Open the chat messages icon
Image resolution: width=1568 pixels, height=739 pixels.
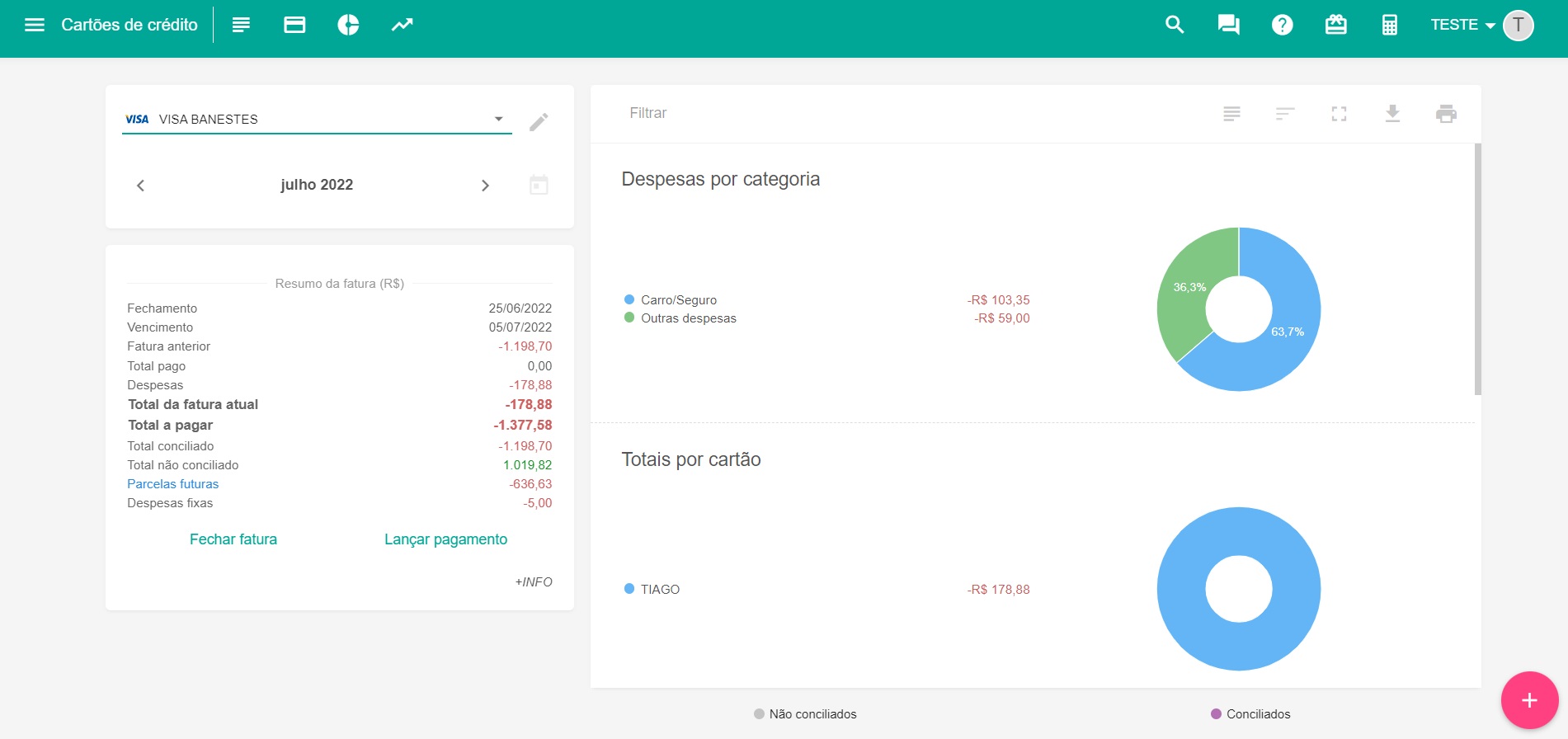click(1228, 25)
